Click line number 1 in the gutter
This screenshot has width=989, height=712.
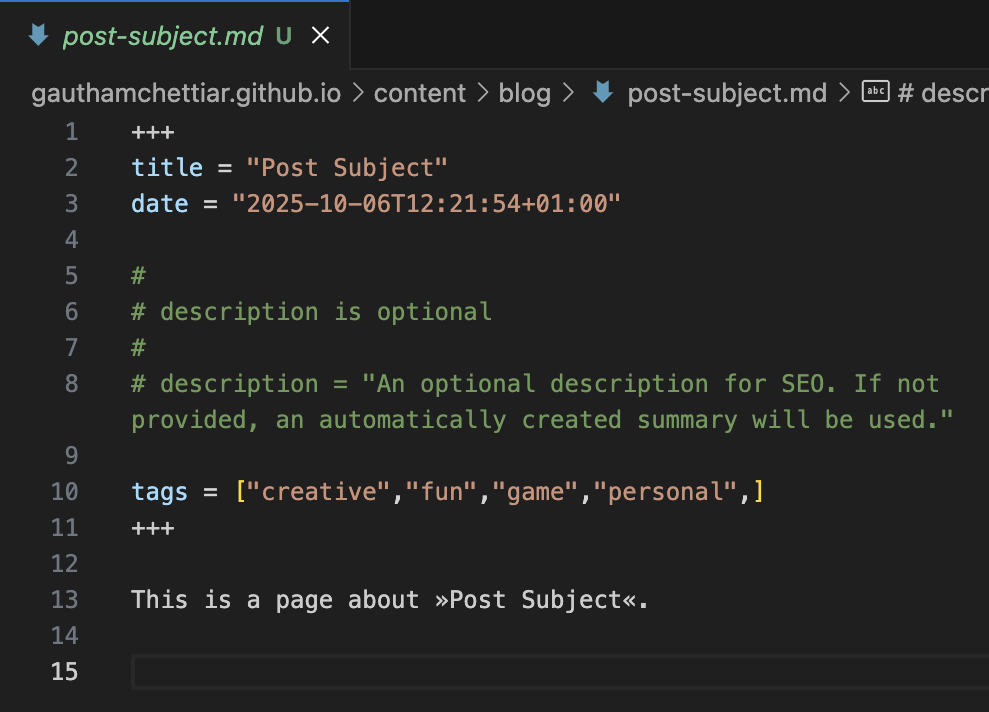71,131
